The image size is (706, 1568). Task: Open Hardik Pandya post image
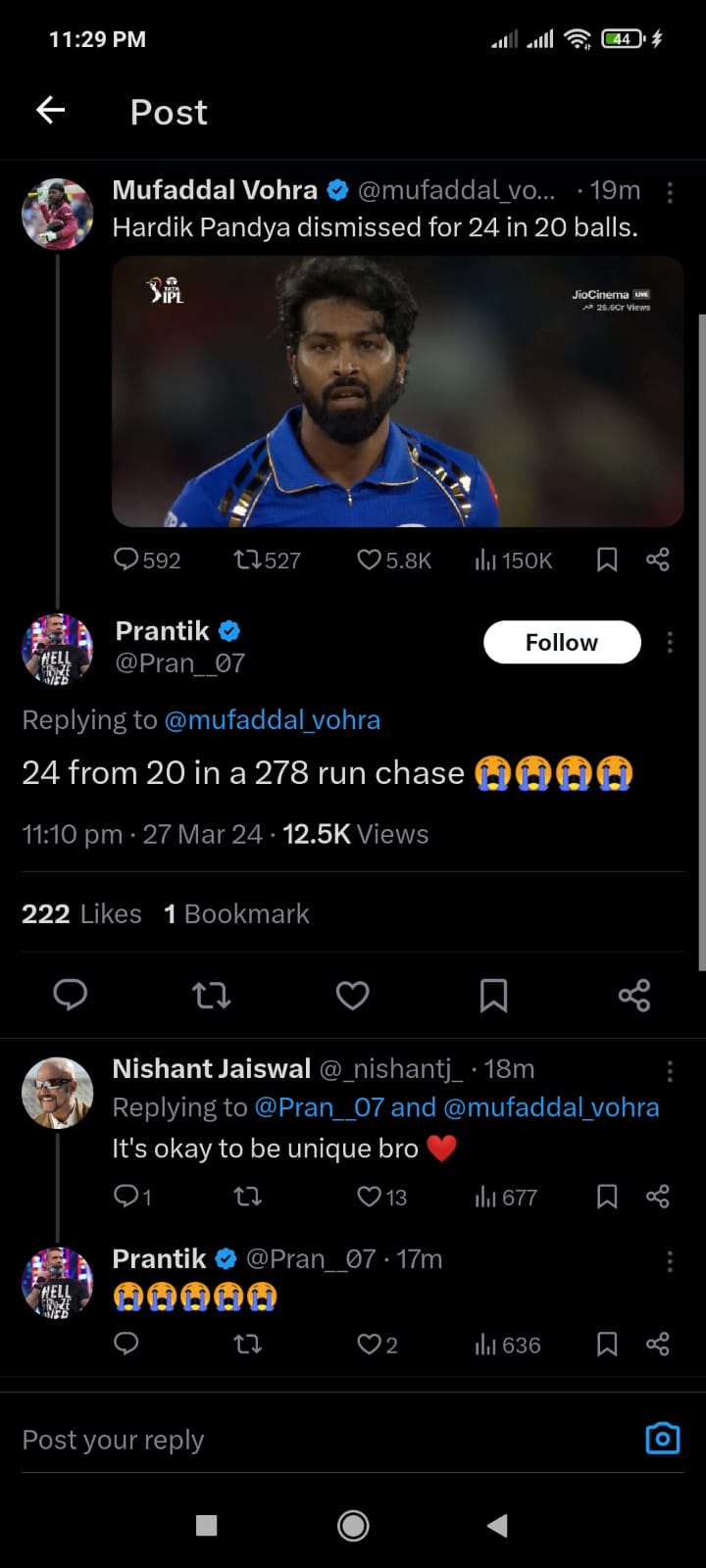tap(397, 391)
